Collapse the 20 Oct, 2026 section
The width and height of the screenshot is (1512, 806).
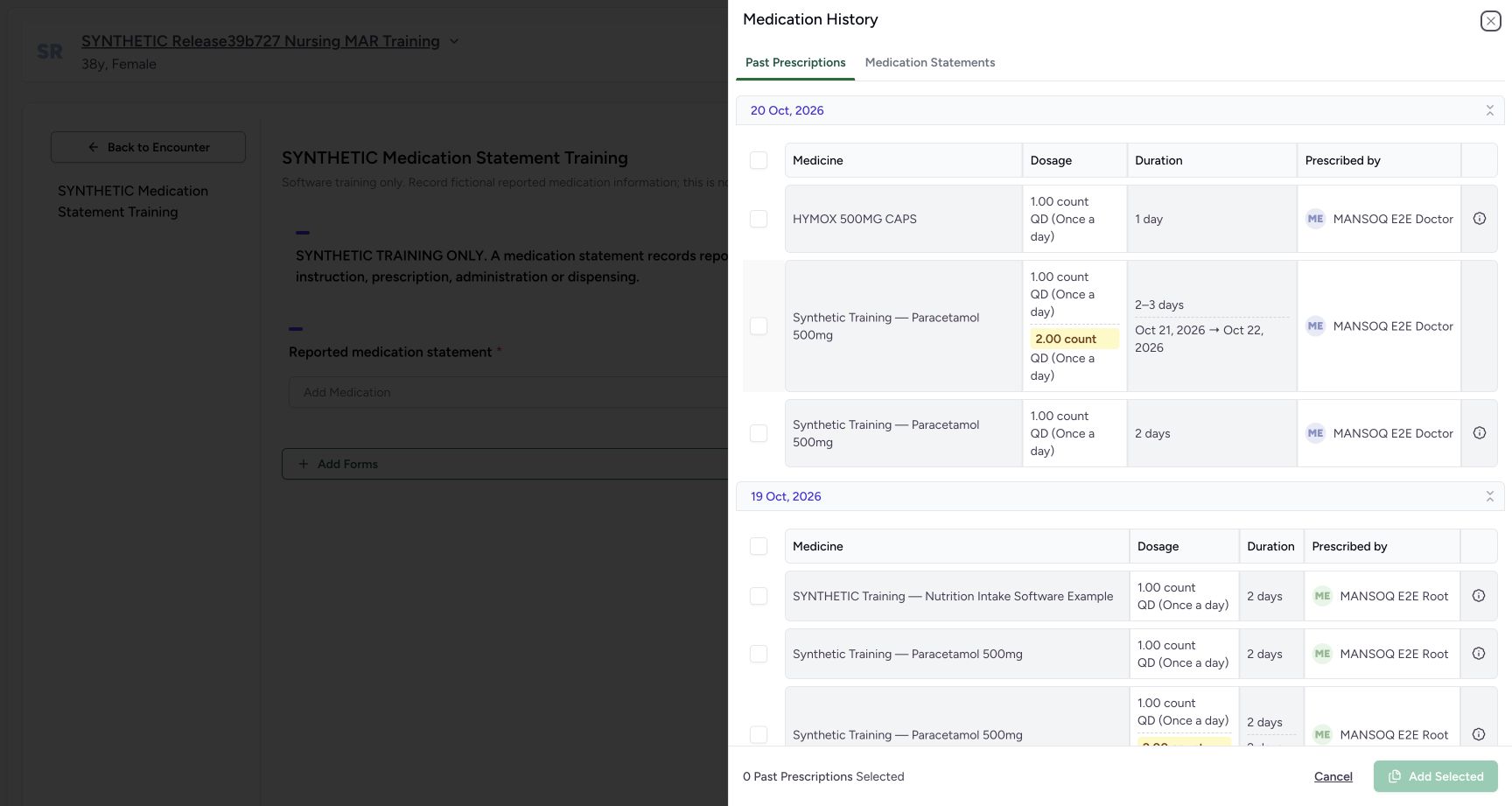tap(1489, 110)
